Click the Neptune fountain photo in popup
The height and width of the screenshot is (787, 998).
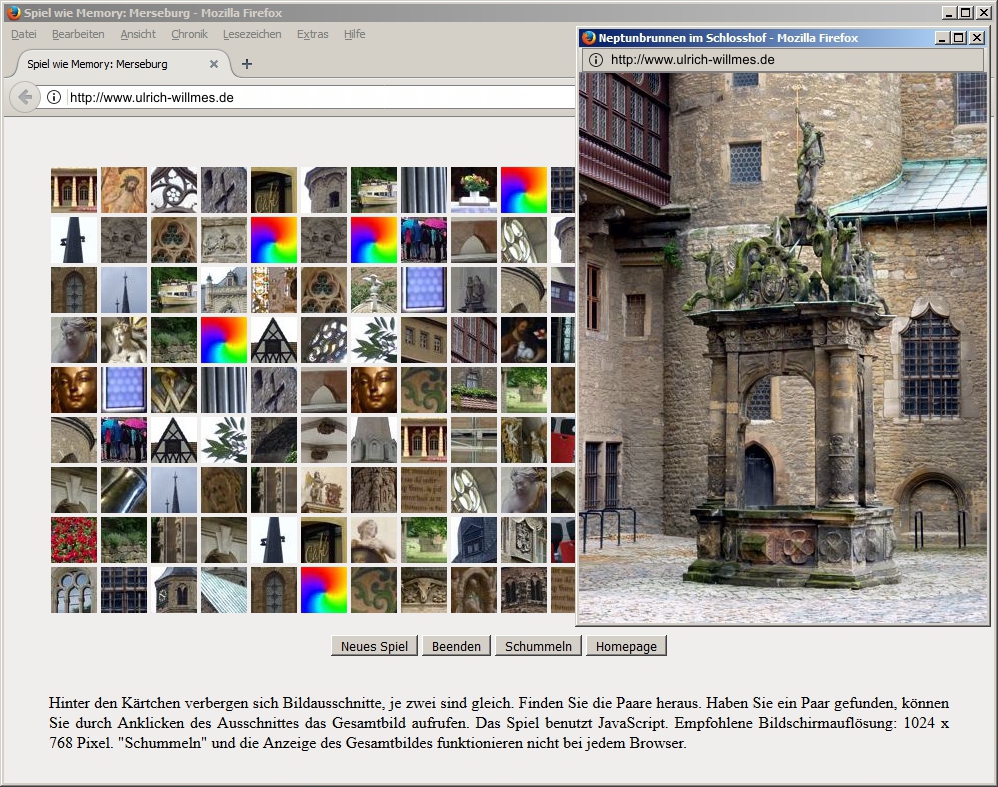(x=783, y=350)
